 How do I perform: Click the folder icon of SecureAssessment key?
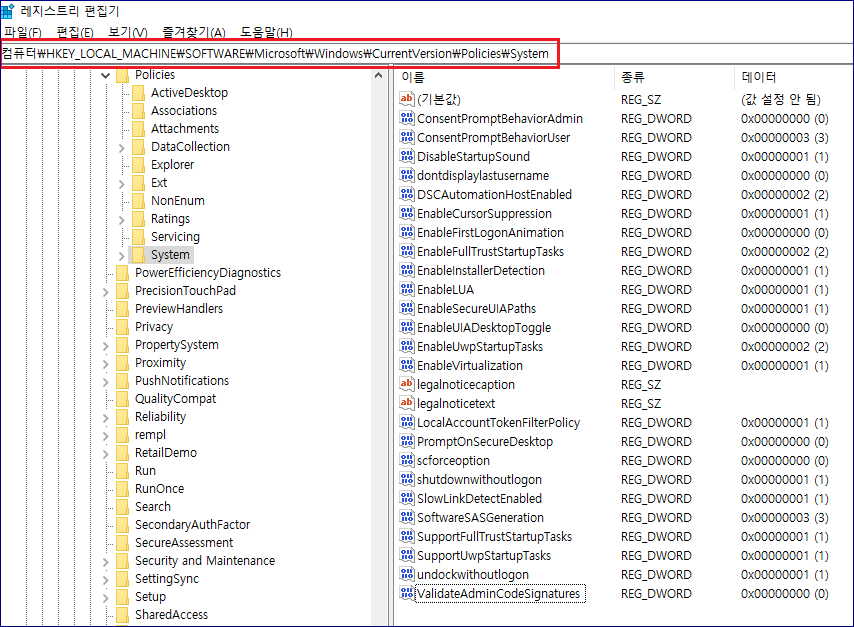click(x=123, y=543)
